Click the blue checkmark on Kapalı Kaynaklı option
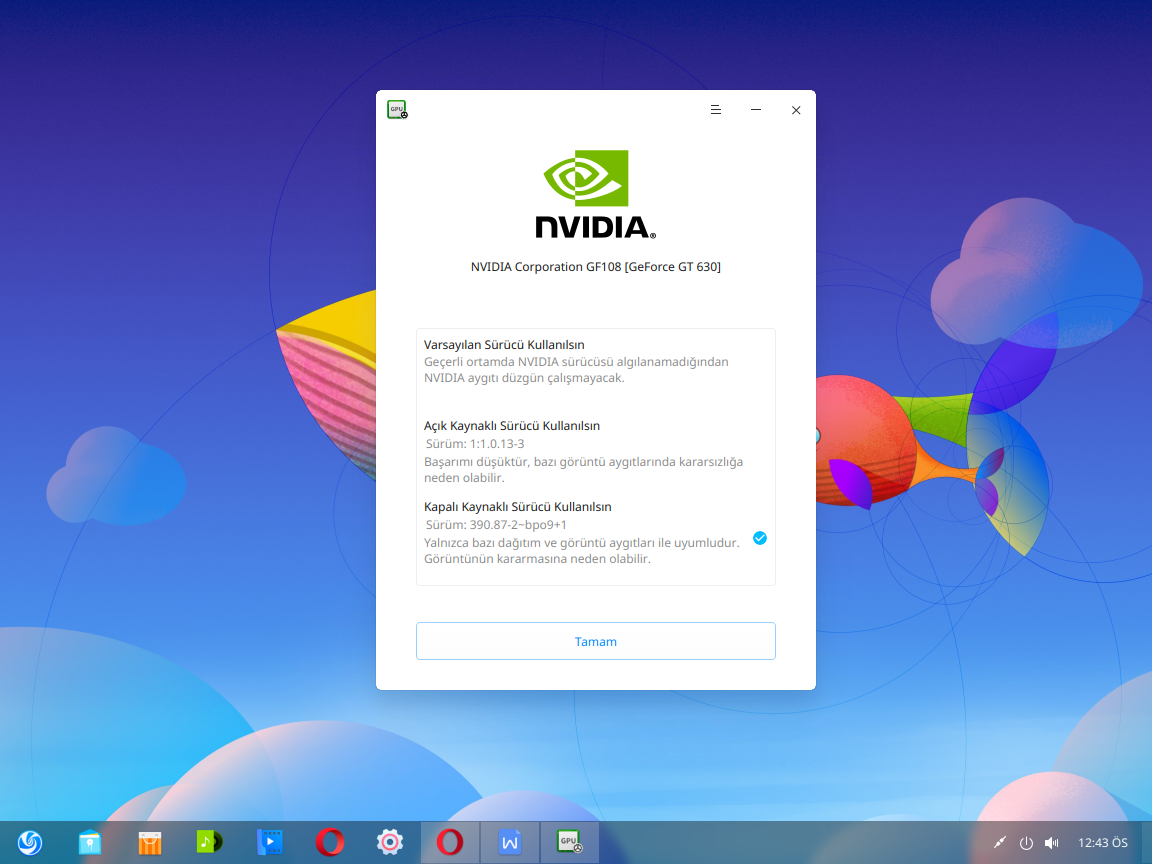This screenshot has width=1152, height=864. [x=760, y=539]
